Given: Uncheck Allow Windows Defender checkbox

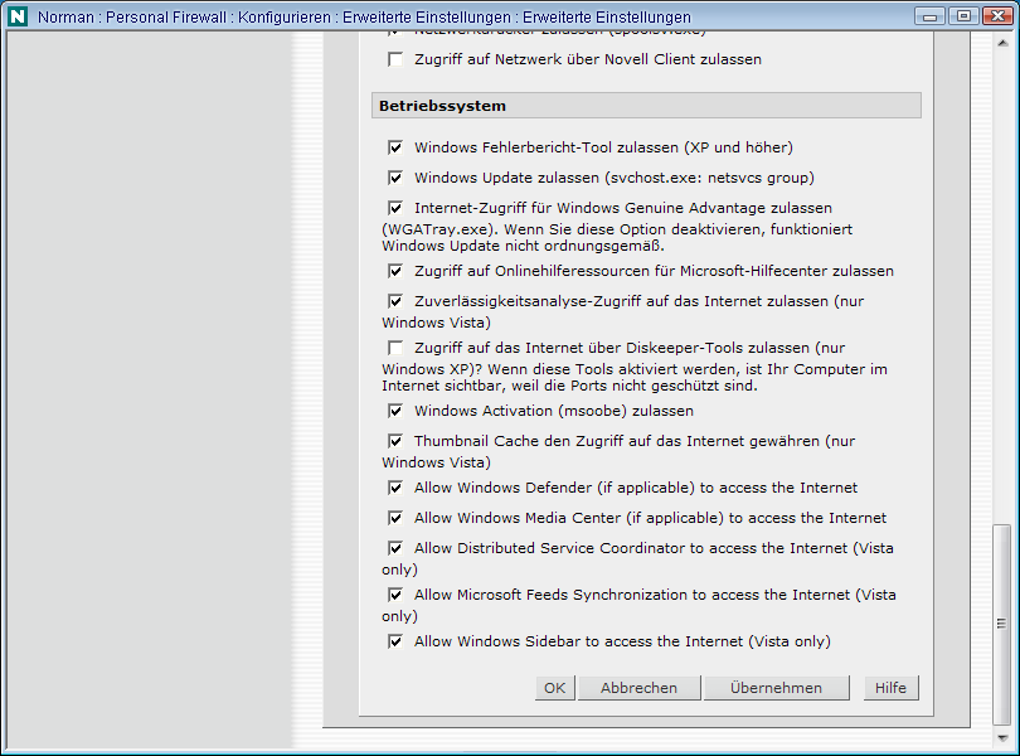Looking at the screenshot, I should (x=396, y=488).
